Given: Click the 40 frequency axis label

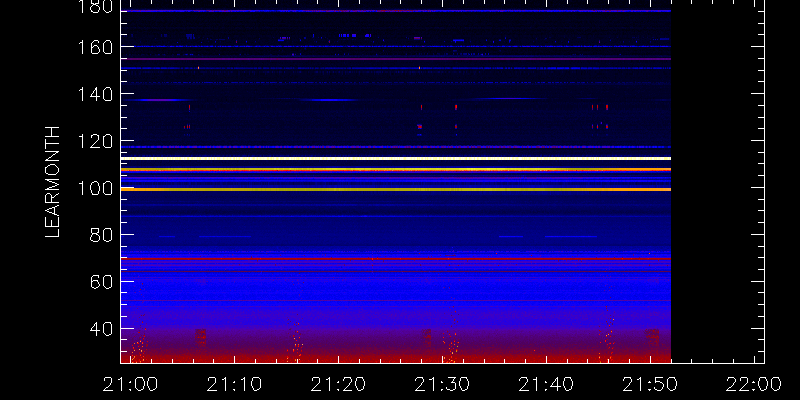Looking at the screenshot, I should tap(101, 329).
